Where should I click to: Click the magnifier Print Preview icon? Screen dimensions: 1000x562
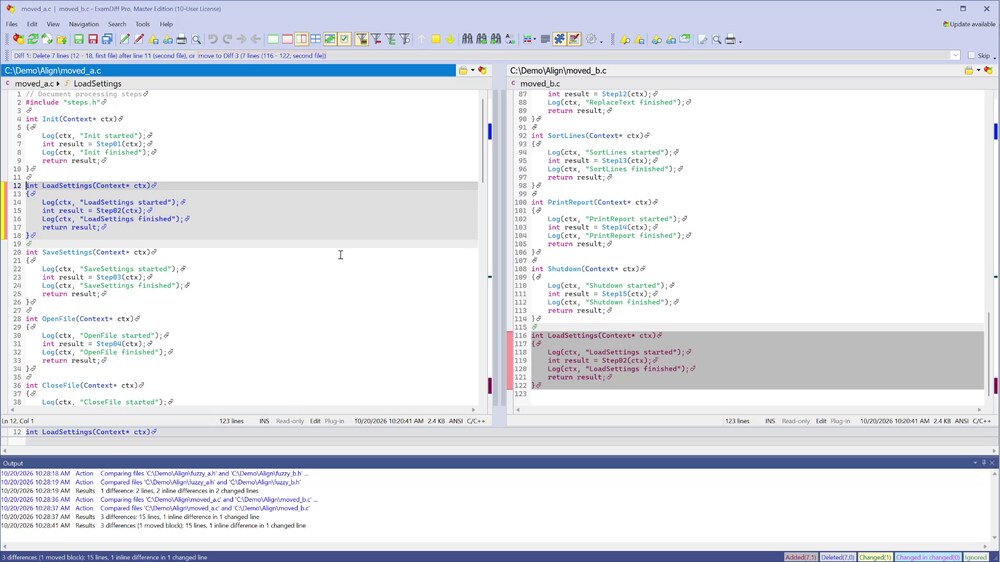tap(196, 40)
